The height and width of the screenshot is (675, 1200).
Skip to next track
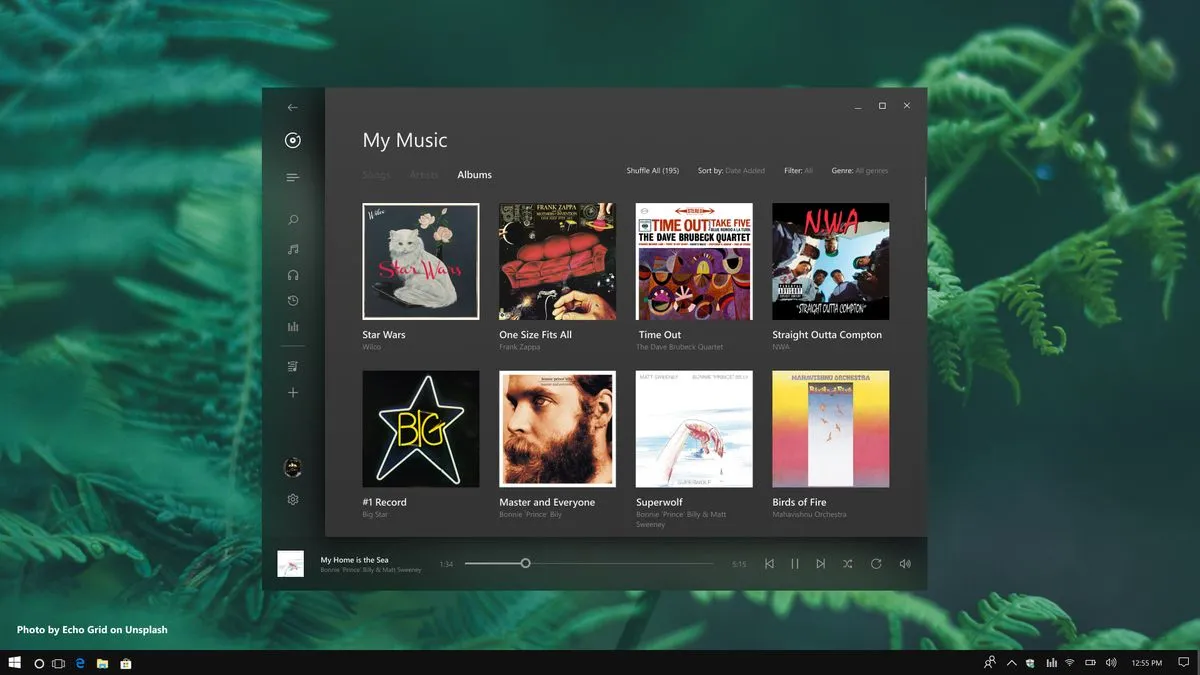[x=821, y=564]
